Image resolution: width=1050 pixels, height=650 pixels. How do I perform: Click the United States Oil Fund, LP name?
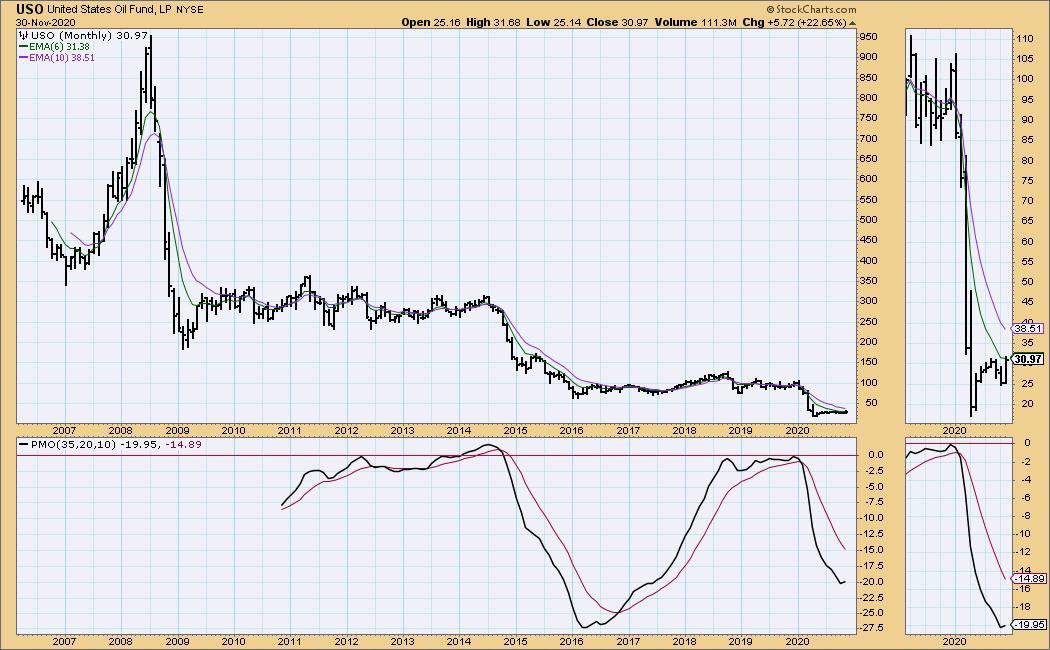[110, 9]
